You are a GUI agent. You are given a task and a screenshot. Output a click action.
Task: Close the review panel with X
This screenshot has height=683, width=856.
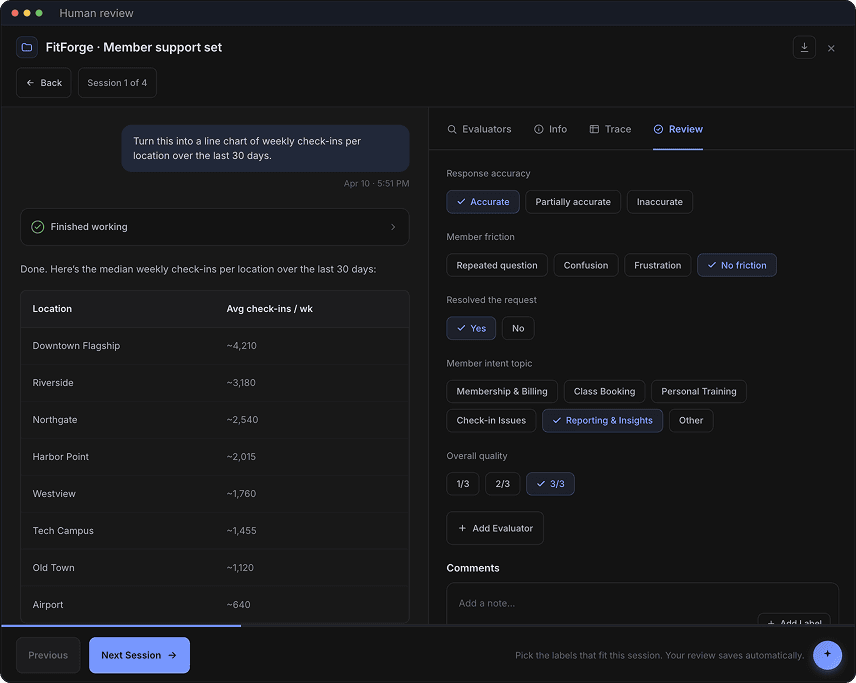pos(831,49)
